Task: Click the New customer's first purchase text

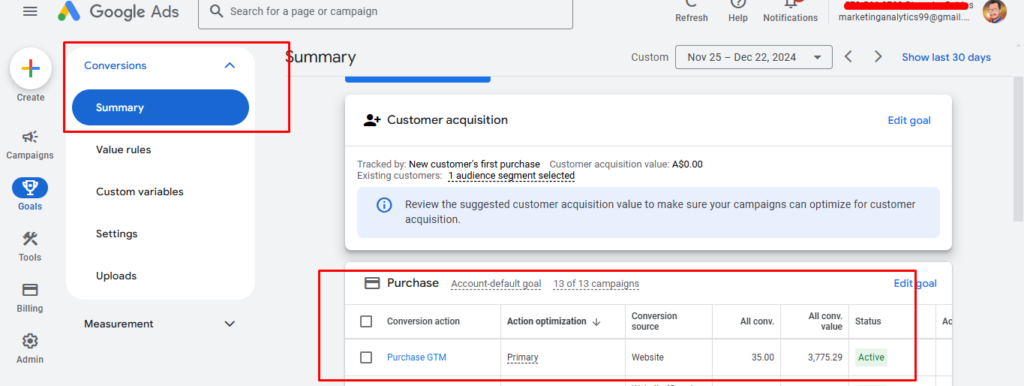Action: [474, 164]
